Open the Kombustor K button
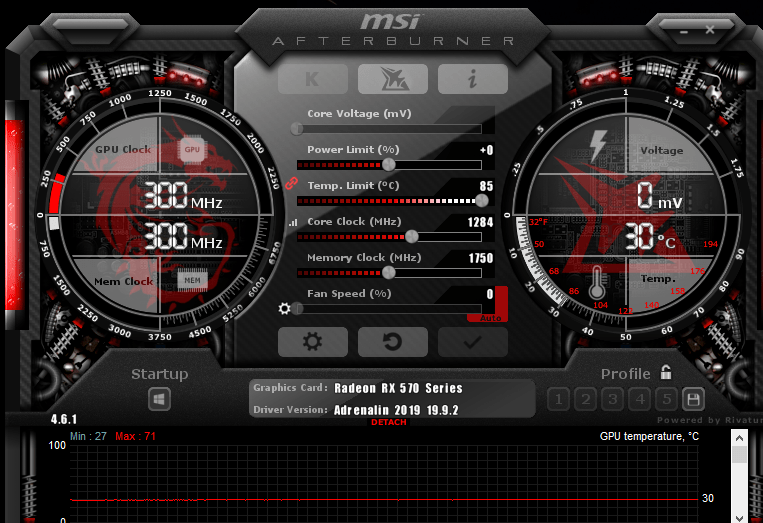The width and height of the screenshot is (763, 523). point(313,79)
